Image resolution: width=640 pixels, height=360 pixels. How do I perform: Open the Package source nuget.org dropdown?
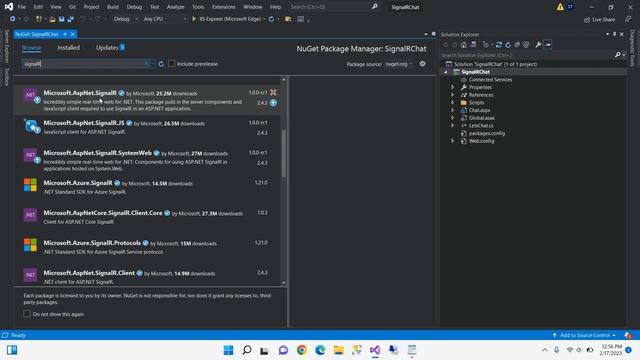[x=399, y=64]
